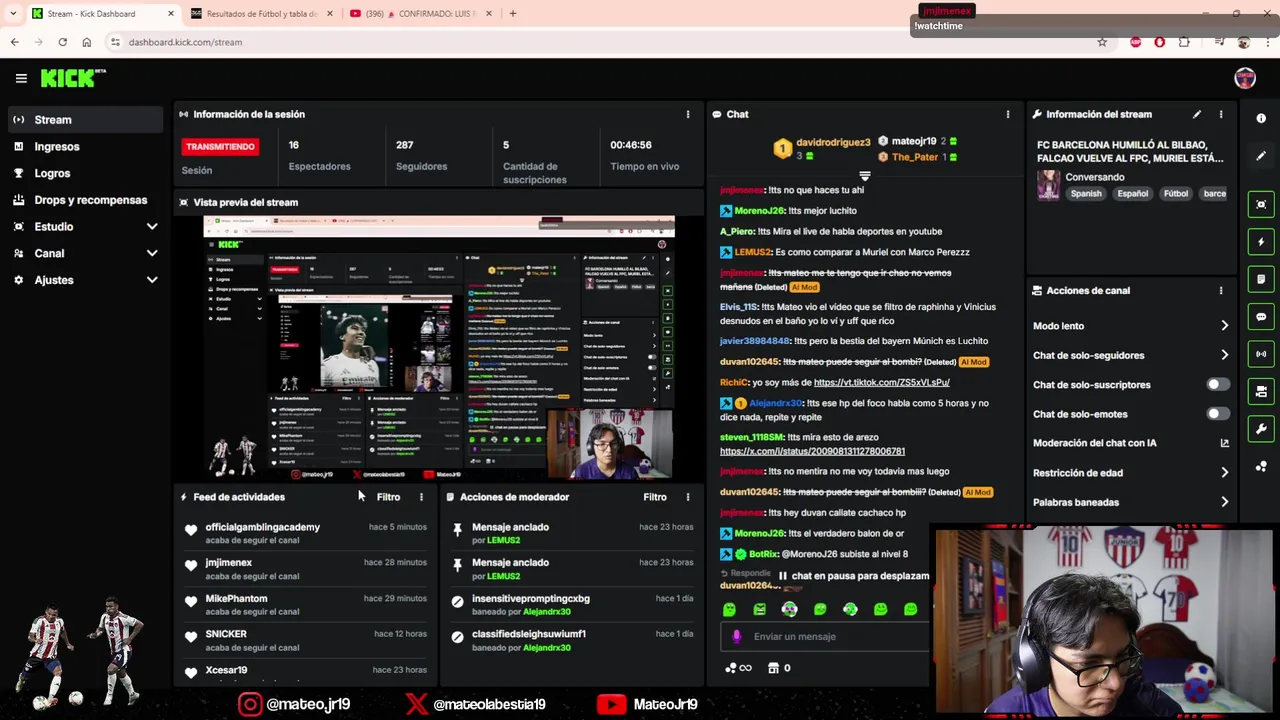Click username officialgamblingacademy in activity feed
Image resolution: width=1280 pixels, height=720 pixels.
pos(262,527)
